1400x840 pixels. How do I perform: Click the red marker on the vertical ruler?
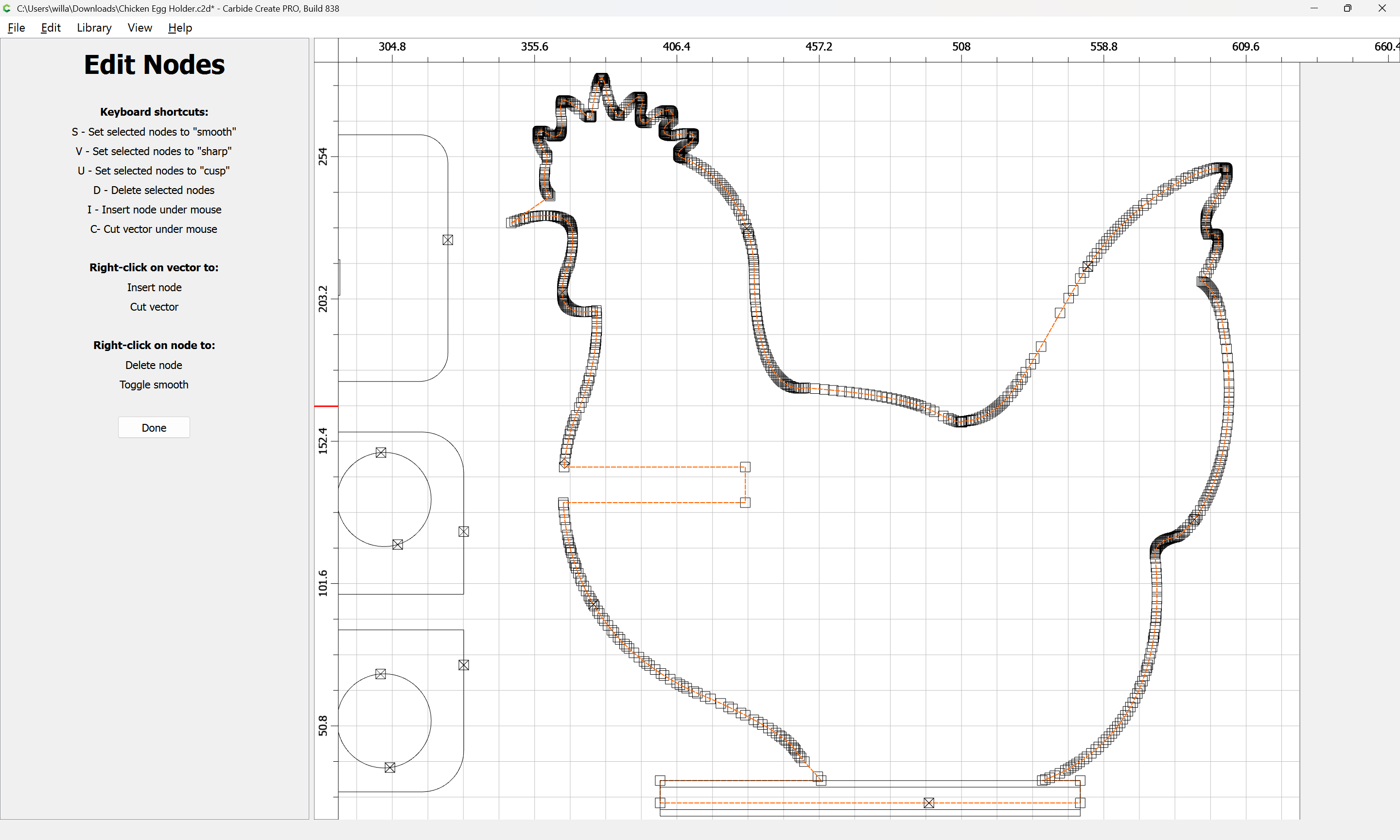[326, 406]
